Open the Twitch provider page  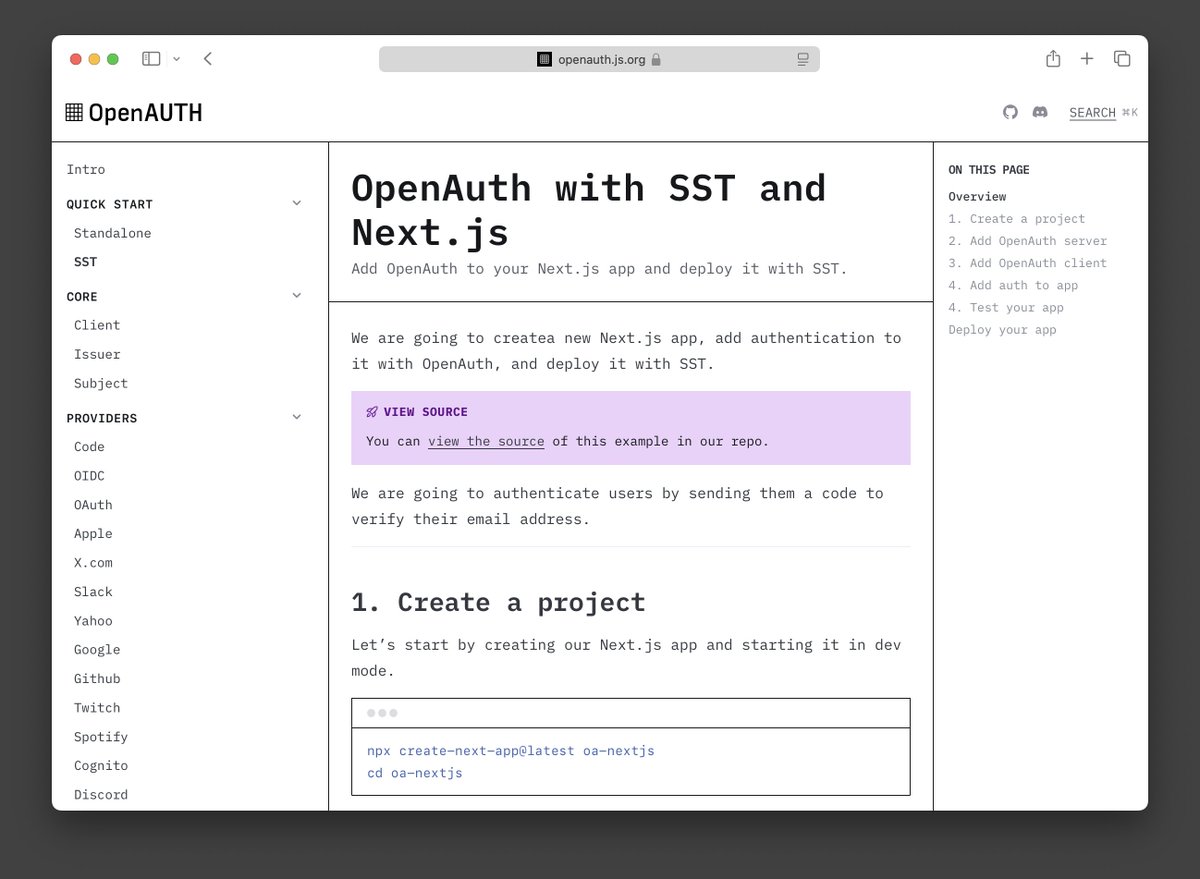pyautogui.click(x=97, y=708)
